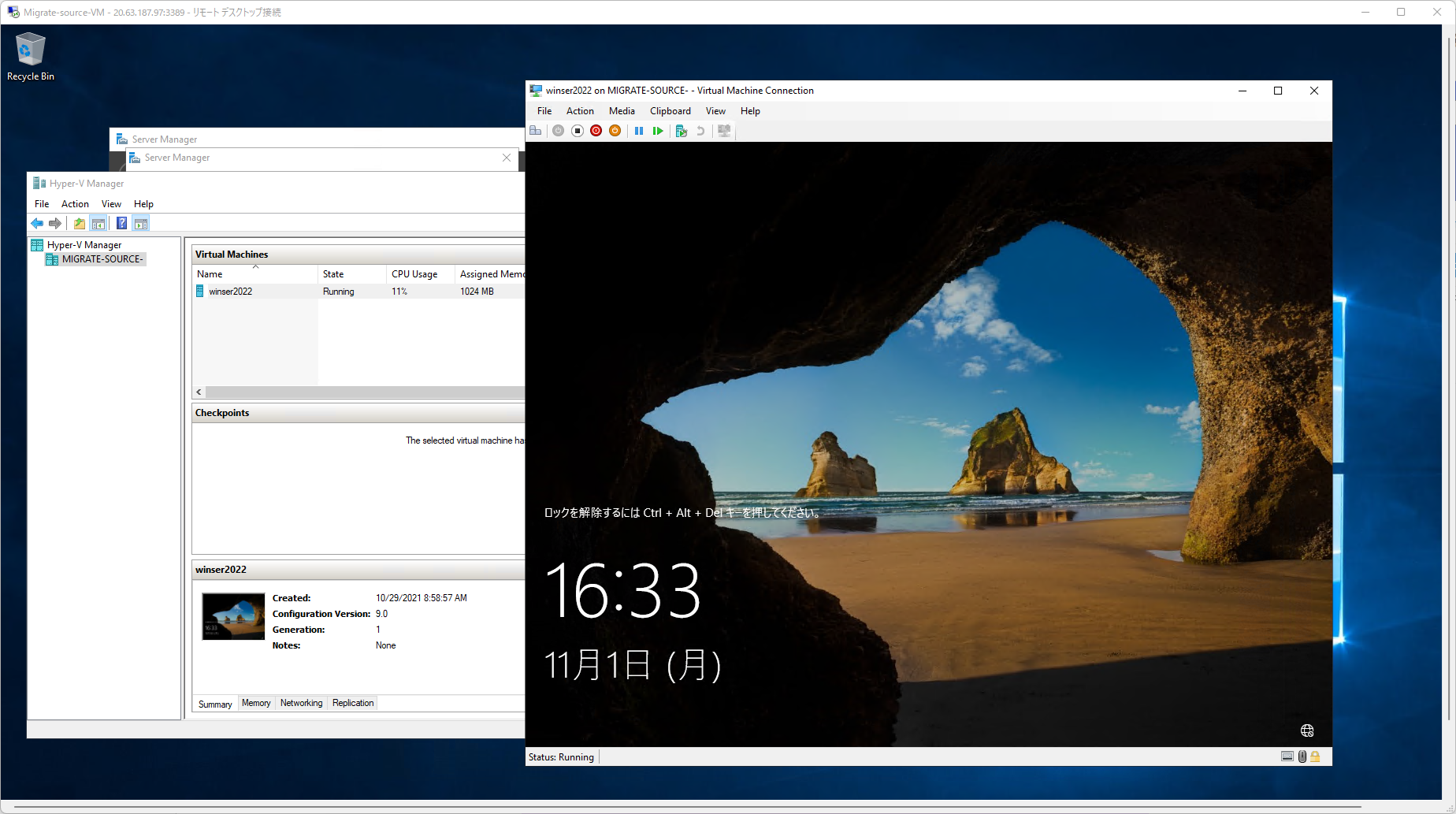Select the winser2022 row in Virtual Machines list
The height and width of the screenshot is (814, 1456).
(231, 291)
